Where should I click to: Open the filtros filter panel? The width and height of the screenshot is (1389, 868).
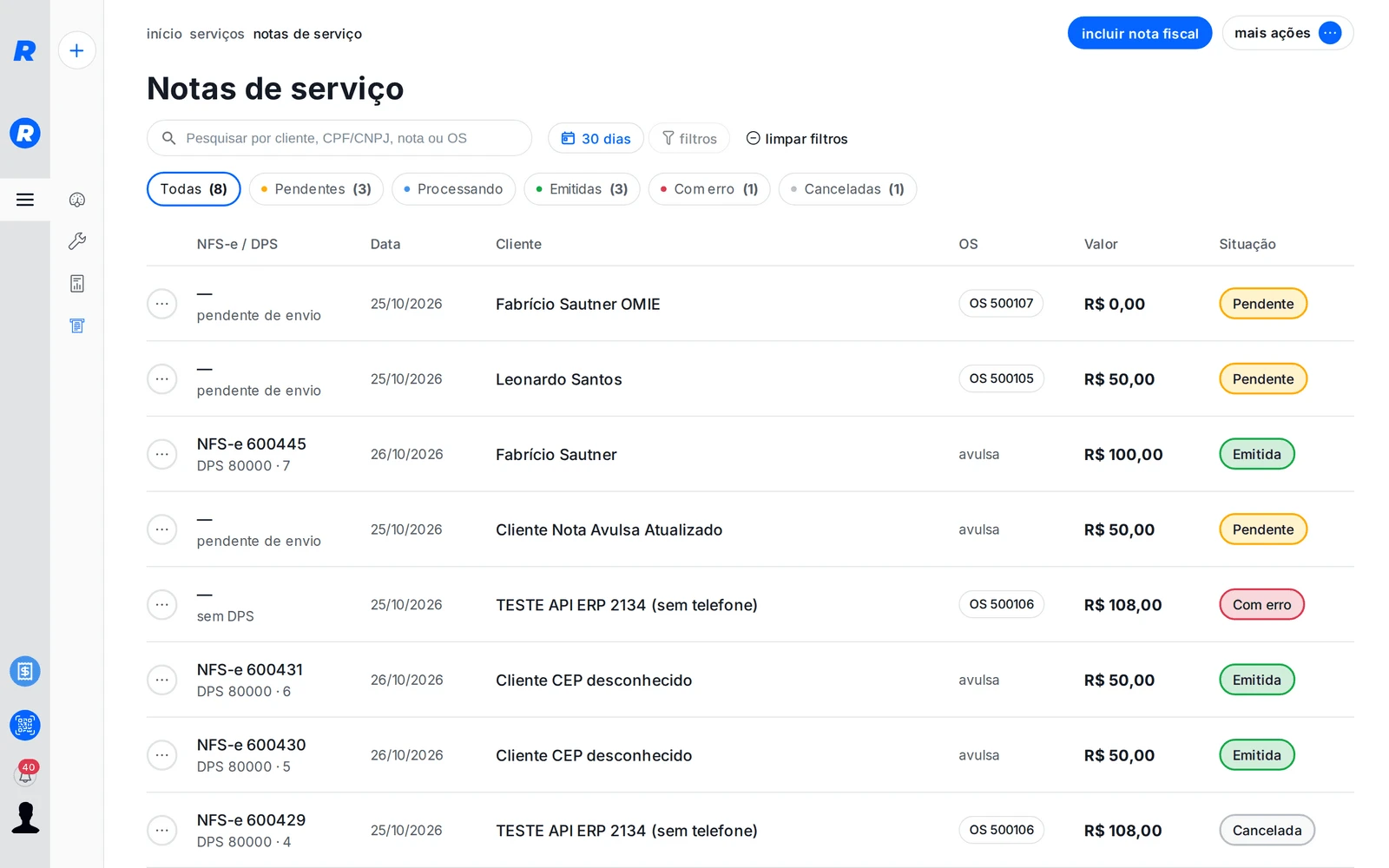[689, 139]
